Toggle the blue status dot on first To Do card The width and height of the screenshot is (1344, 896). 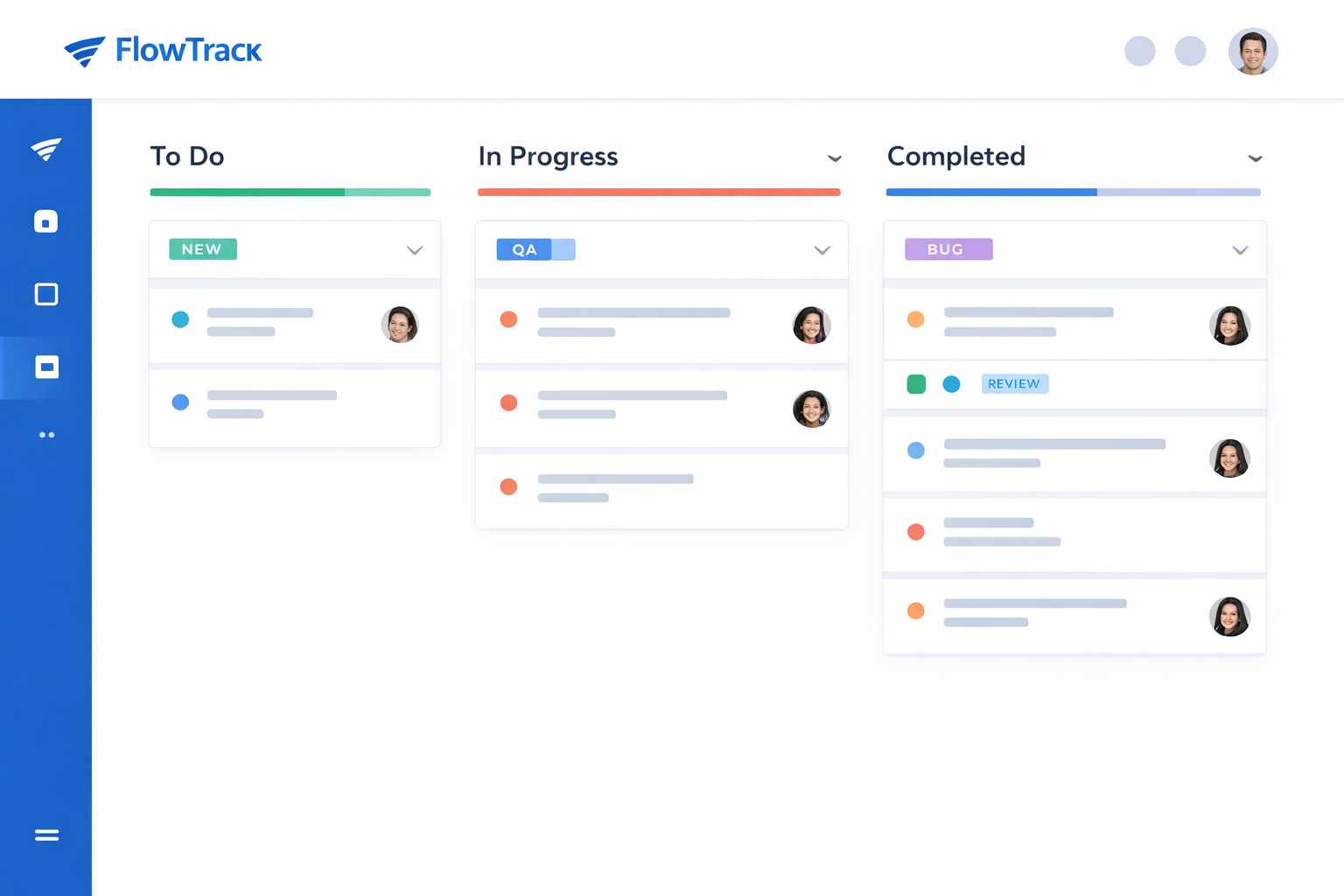pos(180,319)
